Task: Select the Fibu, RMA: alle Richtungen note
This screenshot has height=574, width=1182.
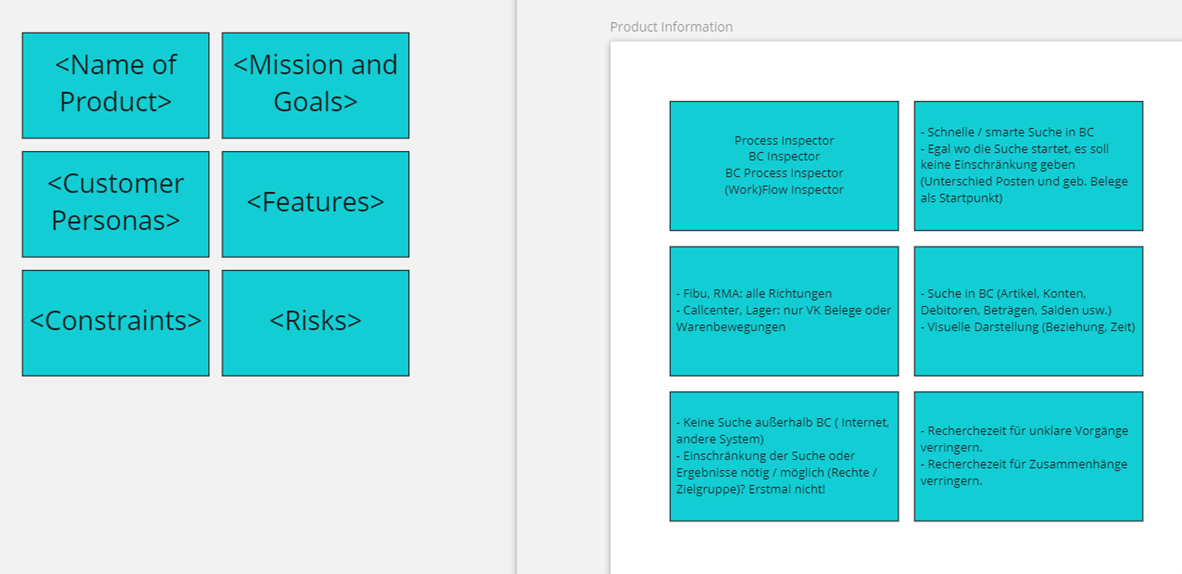Action: click(x=784, y=311)
